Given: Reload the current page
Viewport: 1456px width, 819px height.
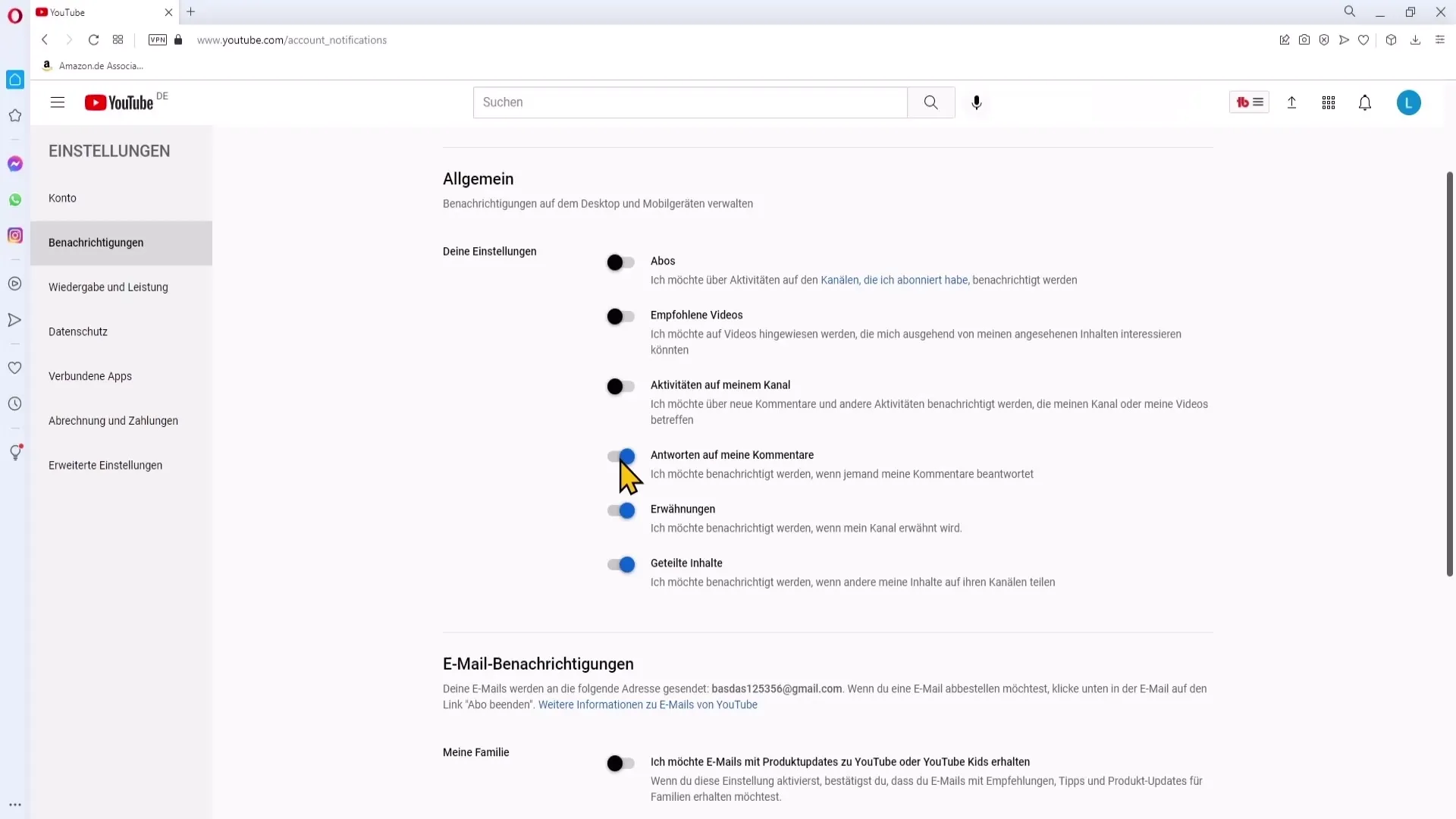Looking at the screenshot, I should click(94, 40).
